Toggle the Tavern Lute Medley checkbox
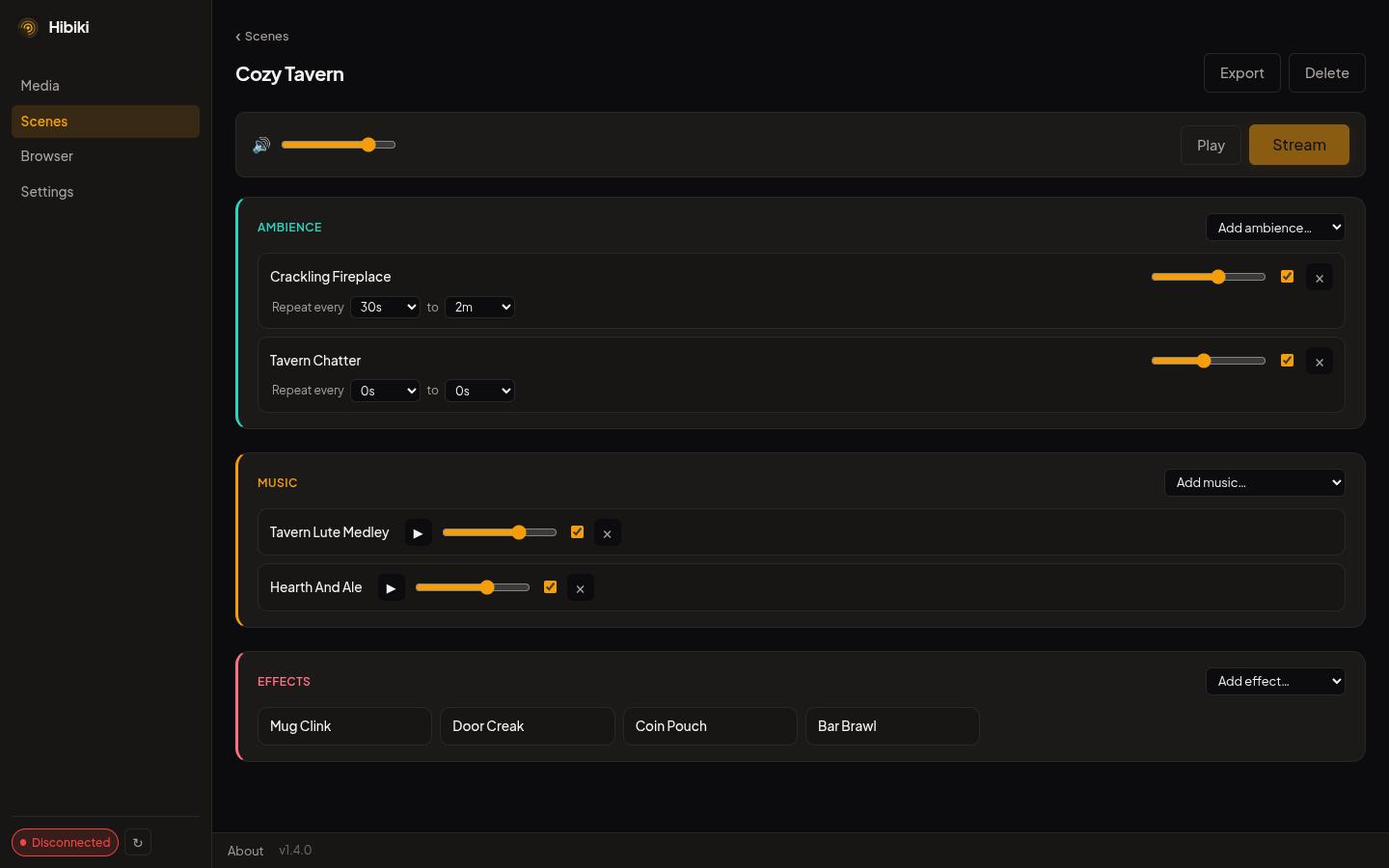Viewport: 1389px width, 868px height. (577, 531)
